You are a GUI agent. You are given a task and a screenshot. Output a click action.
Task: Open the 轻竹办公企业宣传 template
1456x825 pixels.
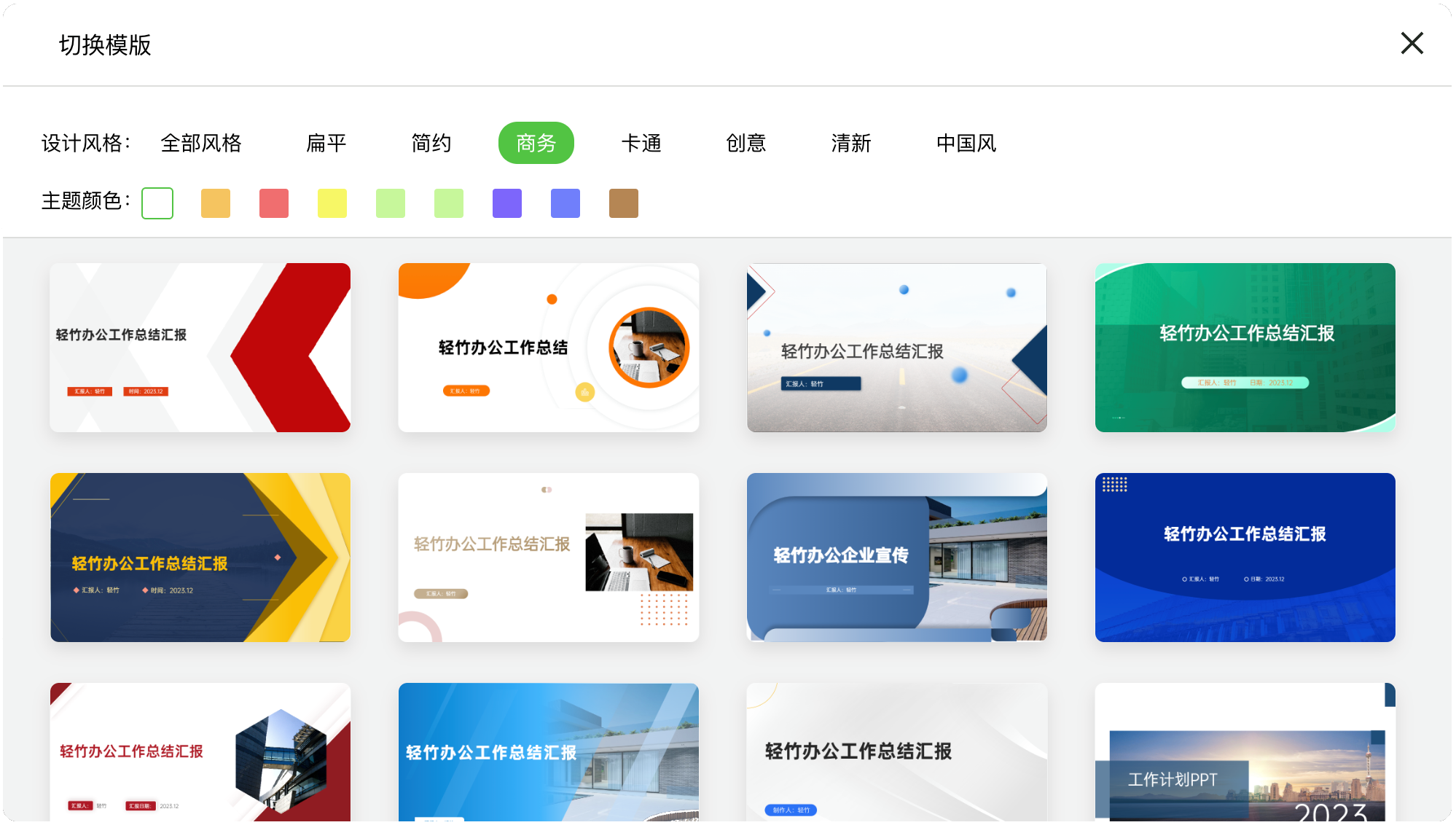(896, 558)
